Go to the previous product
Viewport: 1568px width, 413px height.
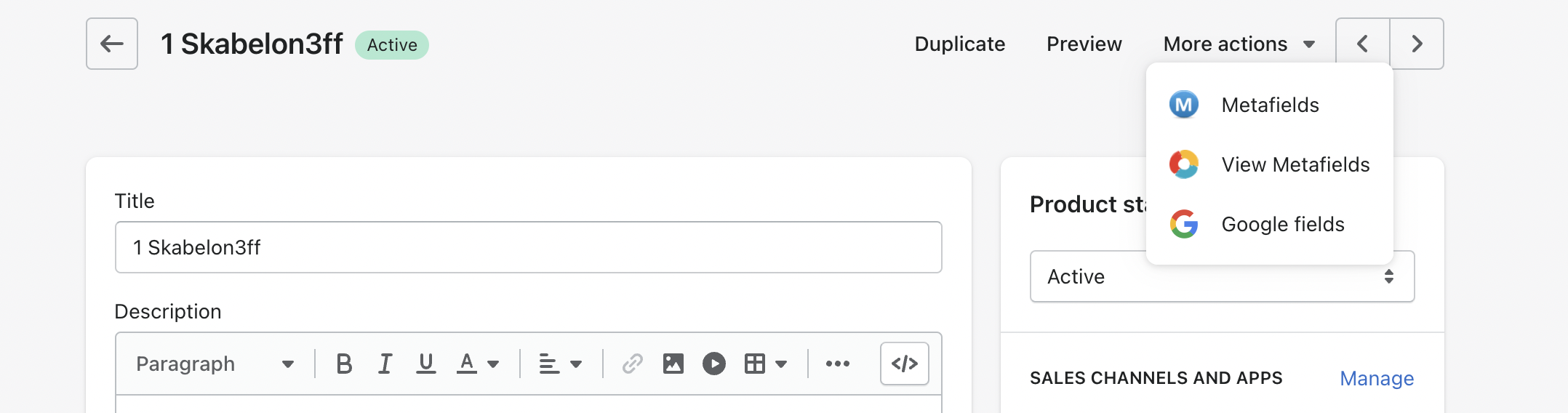[x=1363, y=44]
